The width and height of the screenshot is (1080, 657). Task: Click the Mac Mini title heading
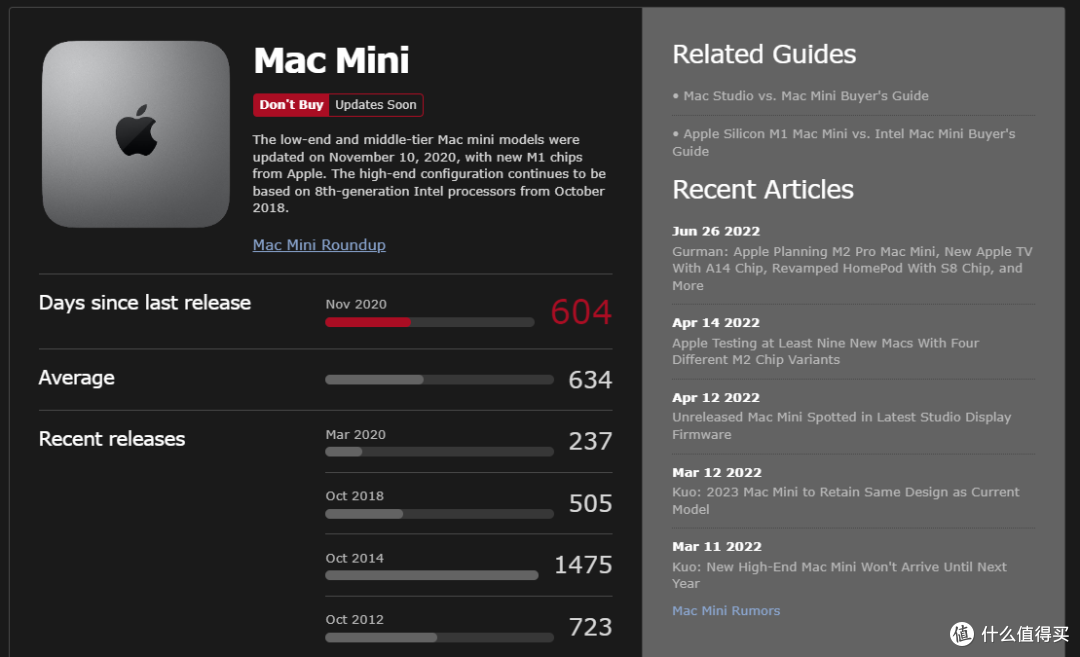tap(331, 61)
